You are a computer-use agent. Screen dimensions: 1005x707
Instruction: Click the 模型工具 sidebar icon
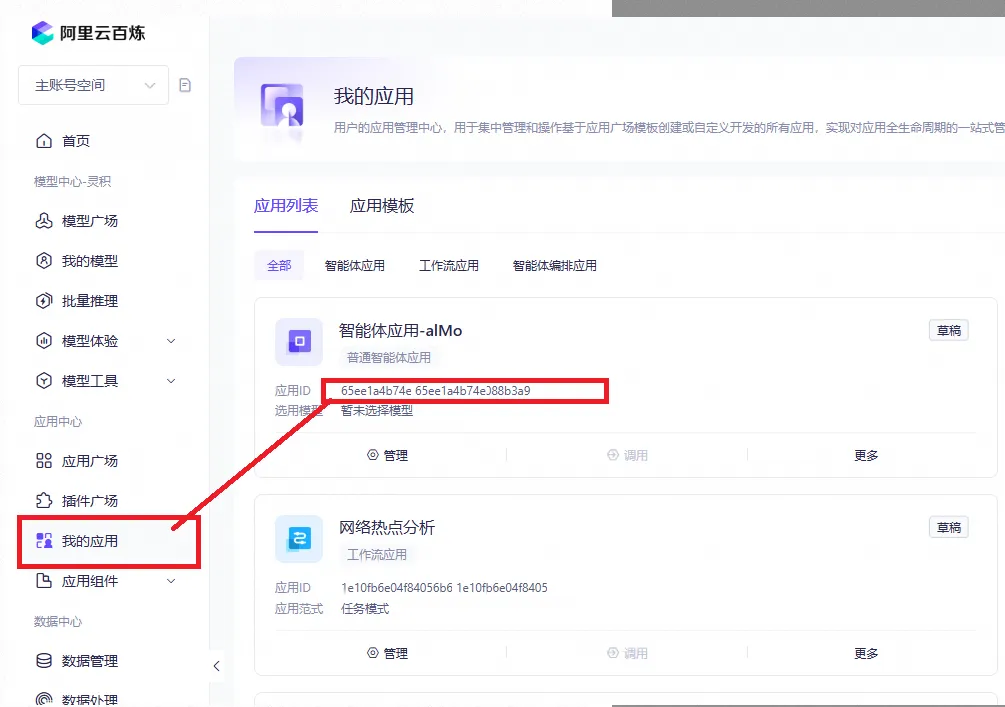(44, 381)
